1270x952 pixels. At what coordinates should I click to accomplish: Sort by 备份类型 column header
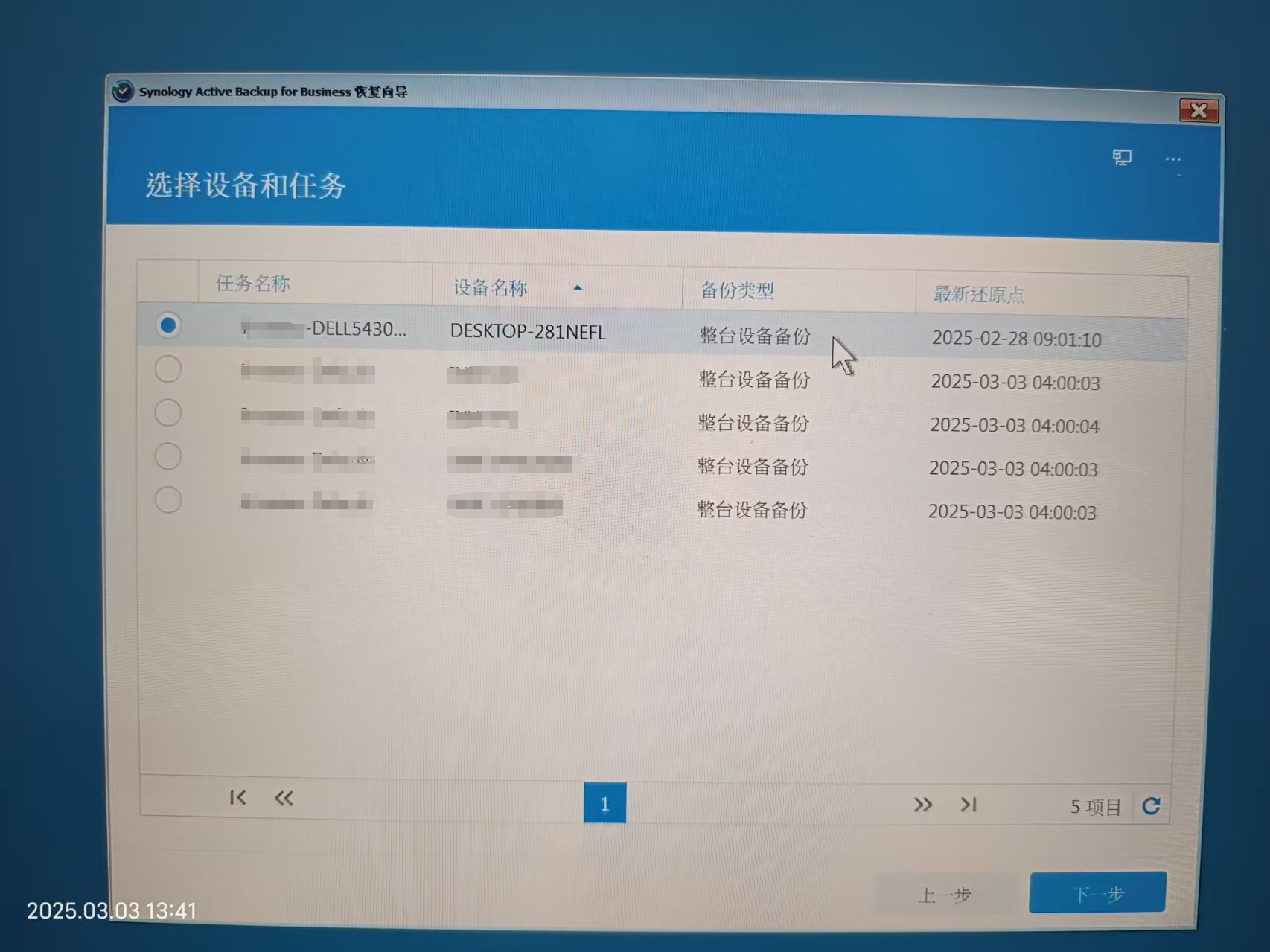pyautogui.click(x=737, y=290)
